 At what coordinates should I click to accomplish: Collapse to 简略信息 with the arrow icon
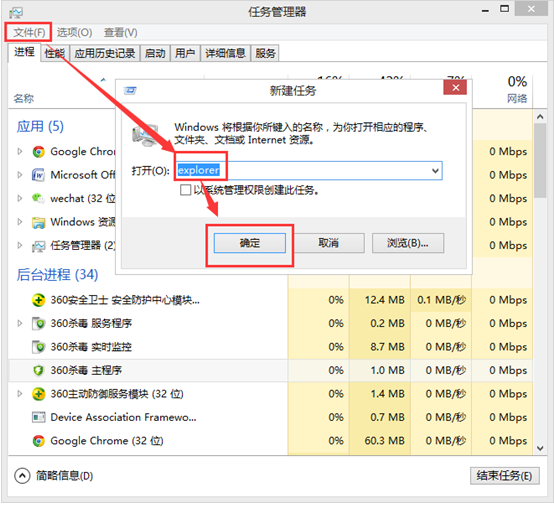(22, 476)
